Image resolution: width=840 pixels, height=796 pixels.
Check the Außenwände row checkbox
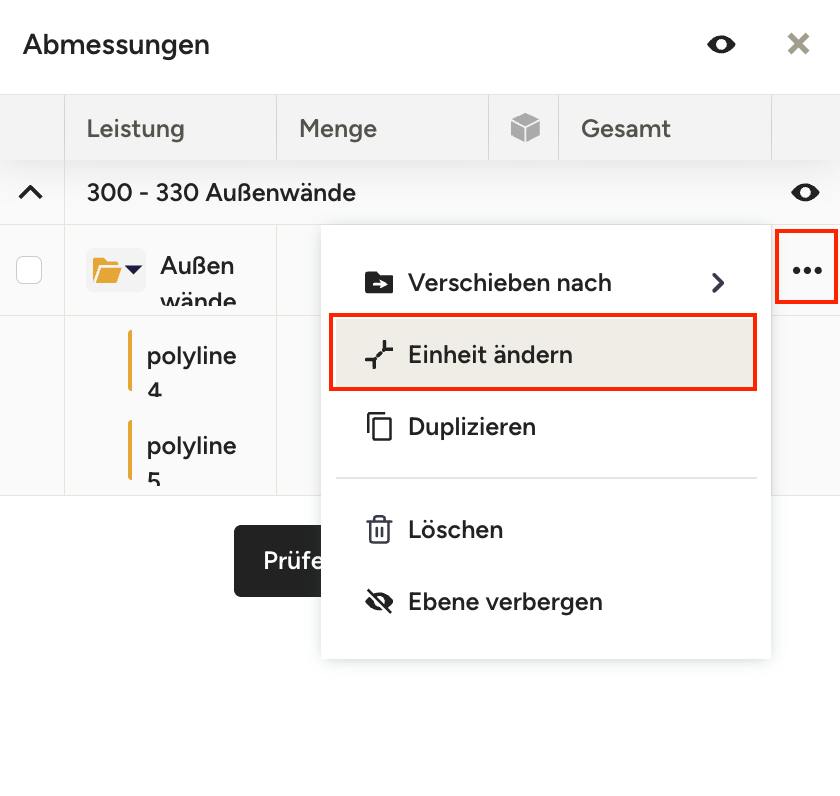[29, 269]
